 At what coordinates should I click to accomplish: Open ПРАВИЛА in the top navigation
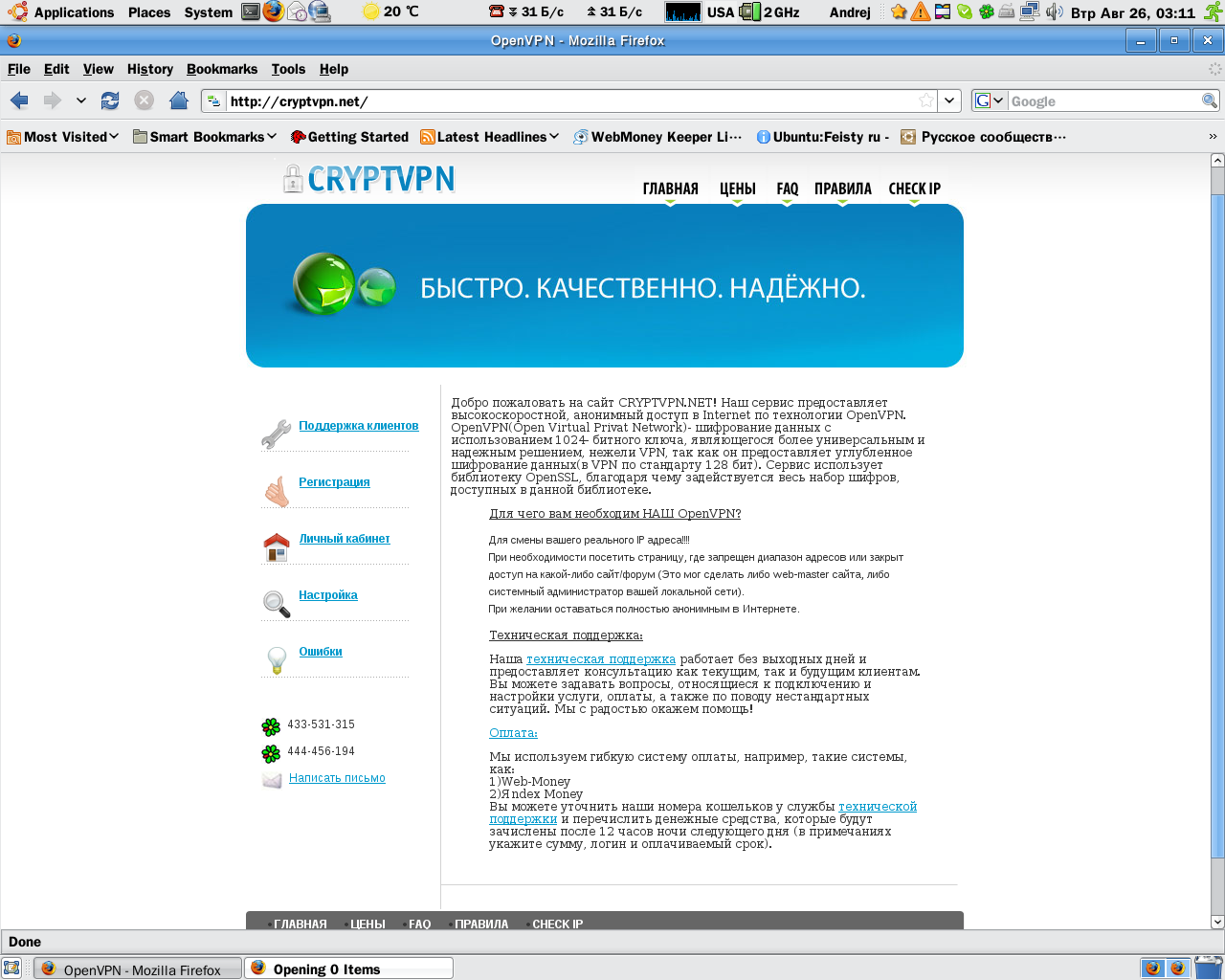[843, 189]
